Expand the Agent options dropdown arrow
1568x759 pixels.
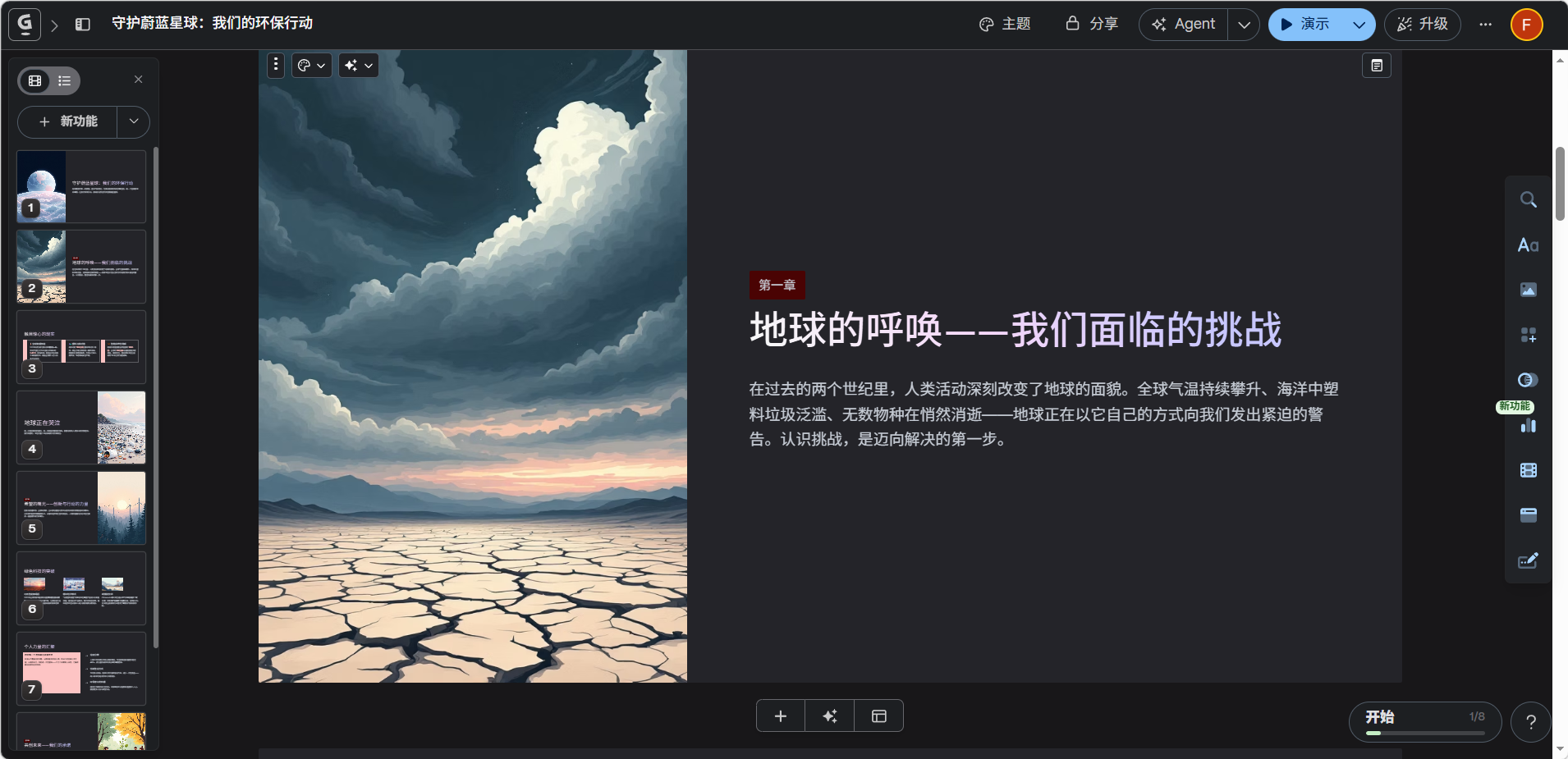click(x=1244, y=25)
